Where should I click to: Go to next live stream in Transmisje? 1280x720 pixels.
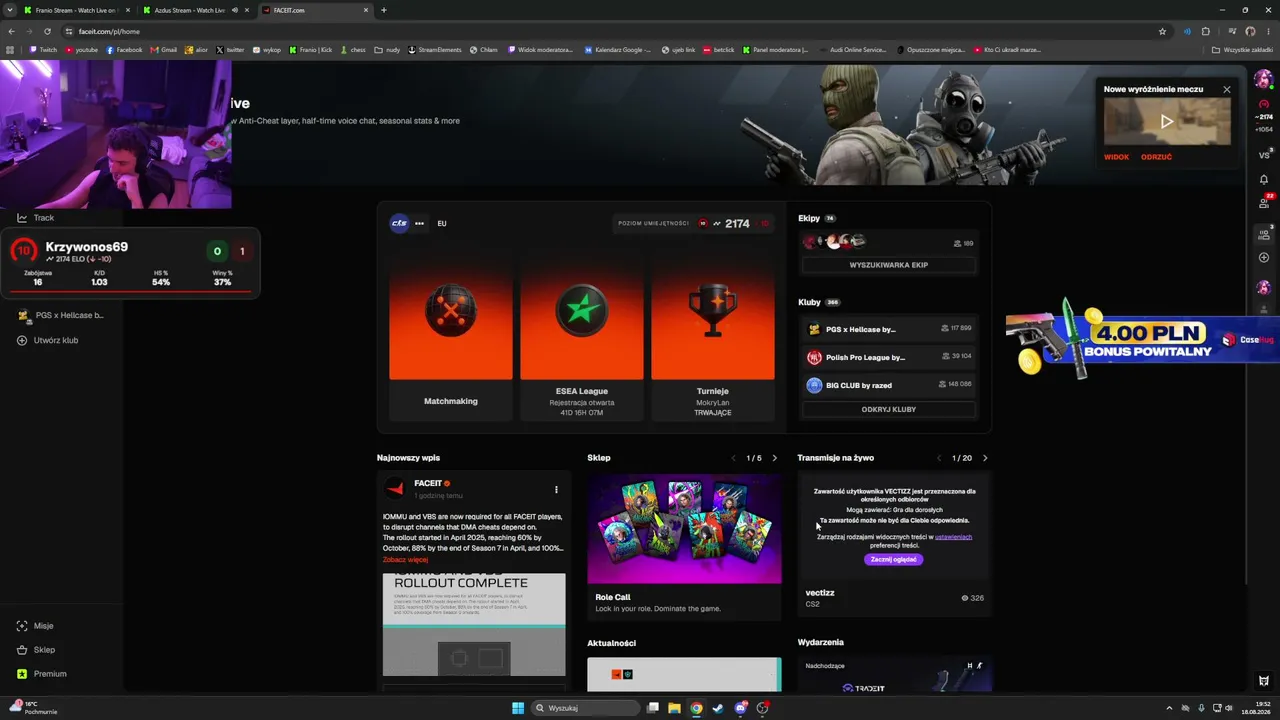985,458
